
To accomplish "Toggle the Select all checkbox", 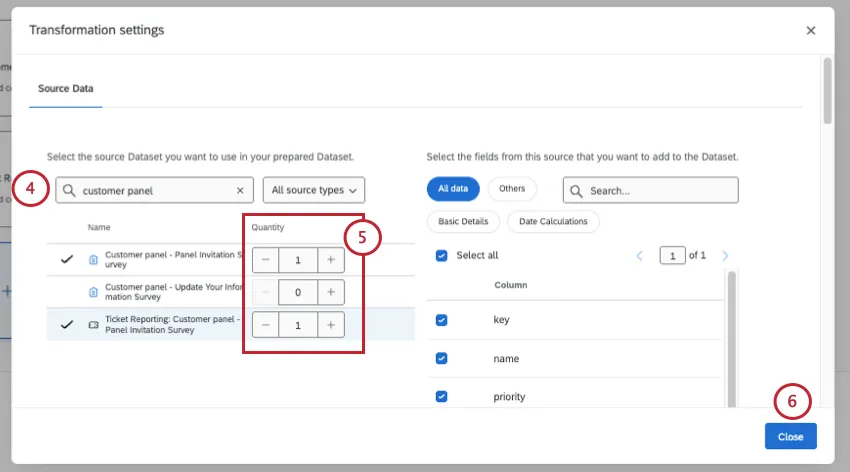I will [x=441, y=255].
